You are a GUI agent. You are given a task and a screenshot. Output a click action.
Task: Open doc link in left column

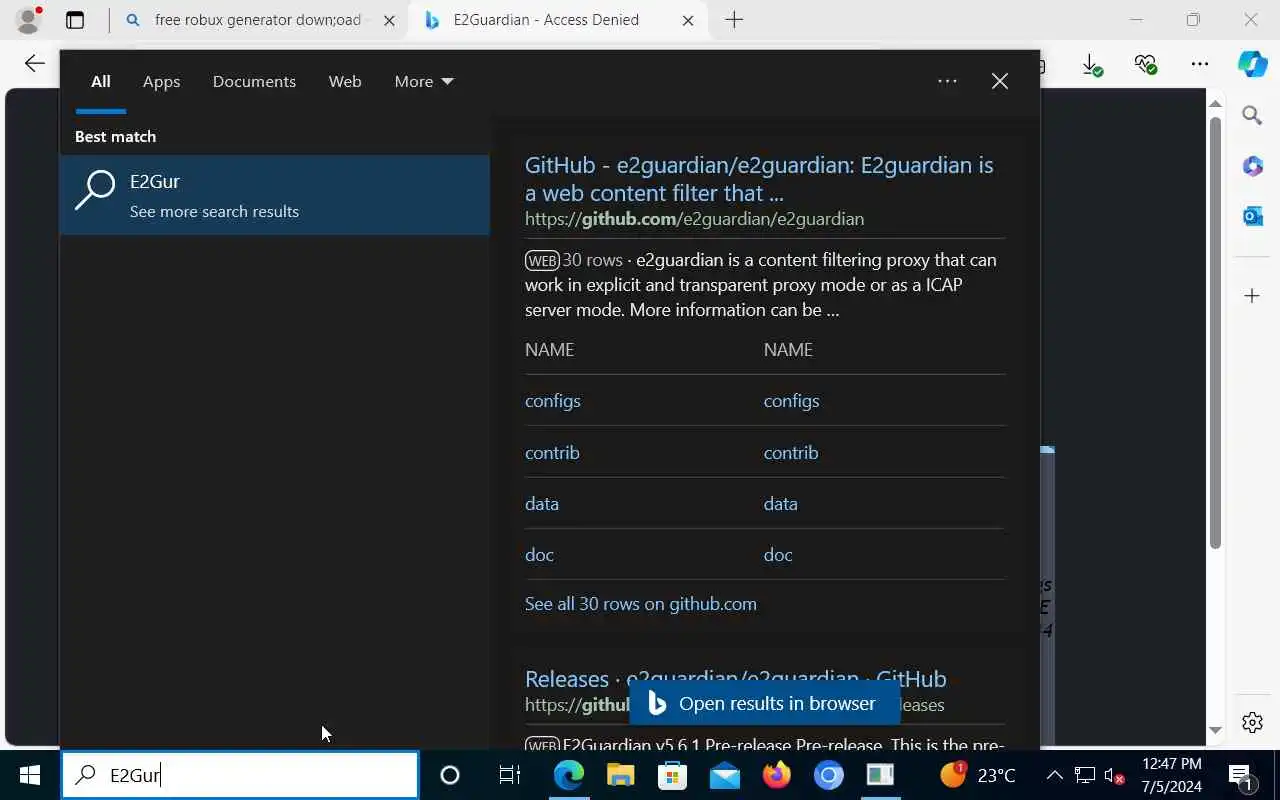[x=539, y=555]
